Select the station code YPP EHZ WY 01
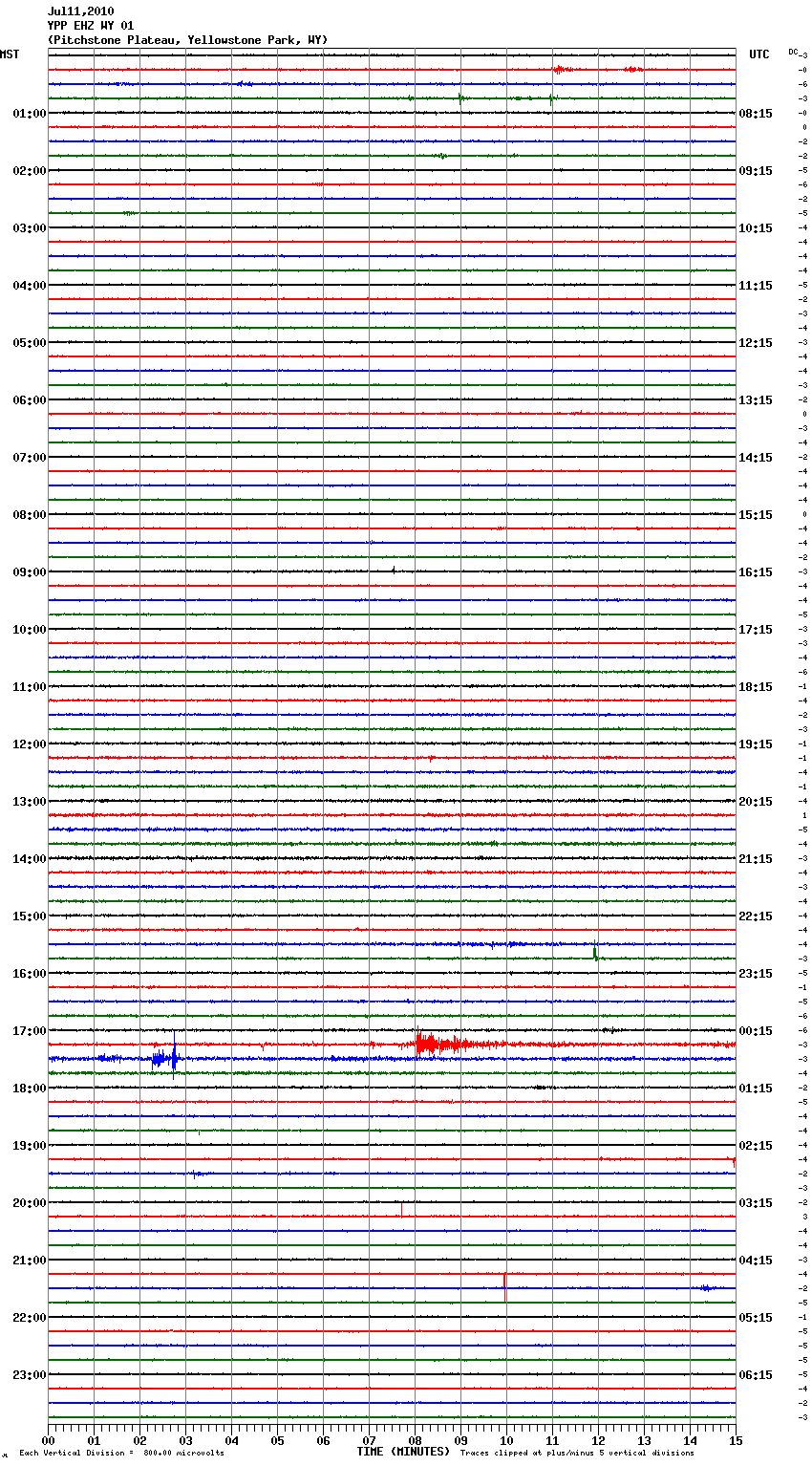Screen dimensions: 812x1466 point(91,26)
